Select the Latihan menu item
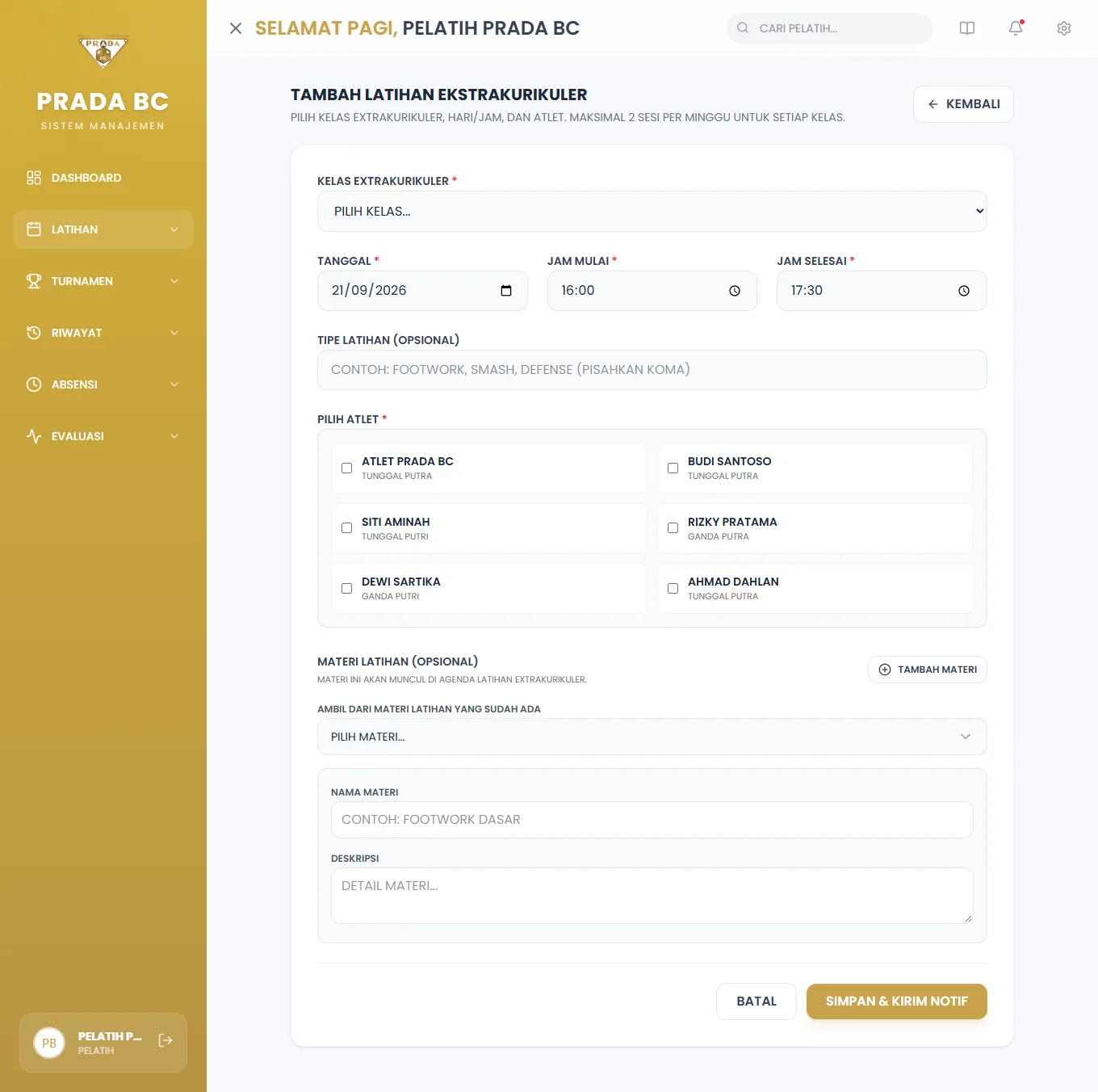The width and height of the screenshot is (1098, 1092). pyautogui.click(x=103, y=229)
